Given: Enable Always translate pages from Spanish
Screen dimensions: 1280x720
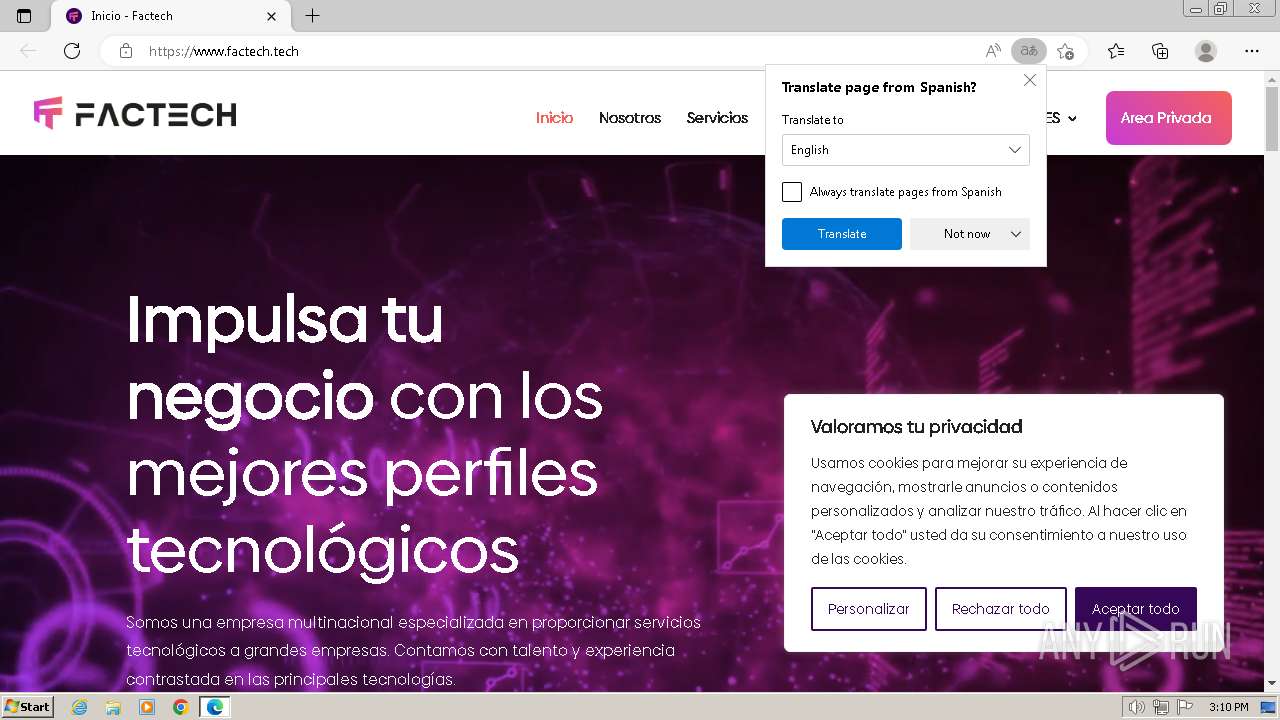Looking at the screenshot, I should tap(792, 192).
